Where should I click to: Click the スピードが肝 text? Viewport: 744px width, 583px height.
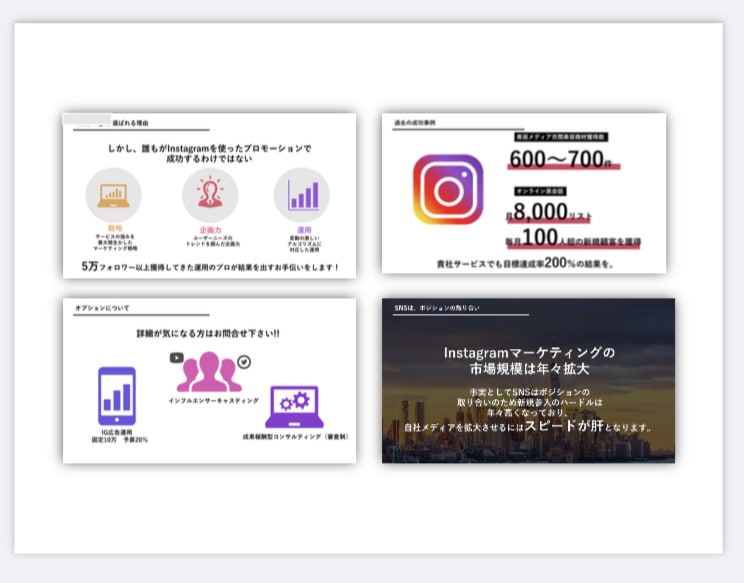(564, 425)
